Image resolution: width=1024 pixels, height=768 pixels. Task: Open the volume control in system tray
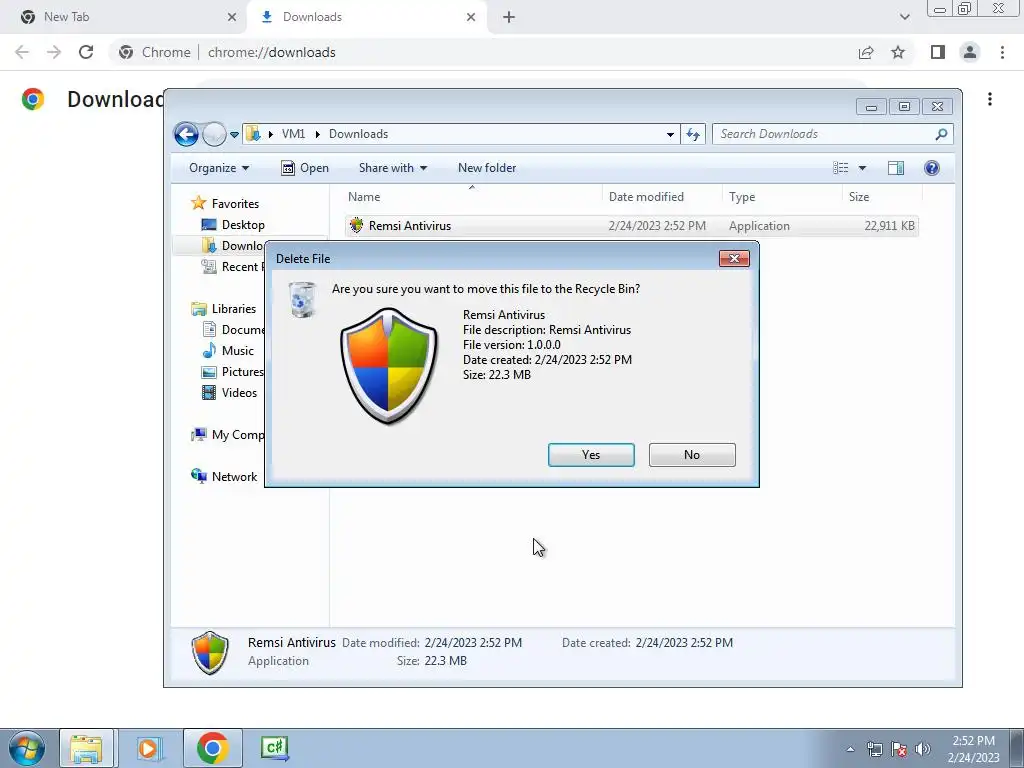click(923, 749)
